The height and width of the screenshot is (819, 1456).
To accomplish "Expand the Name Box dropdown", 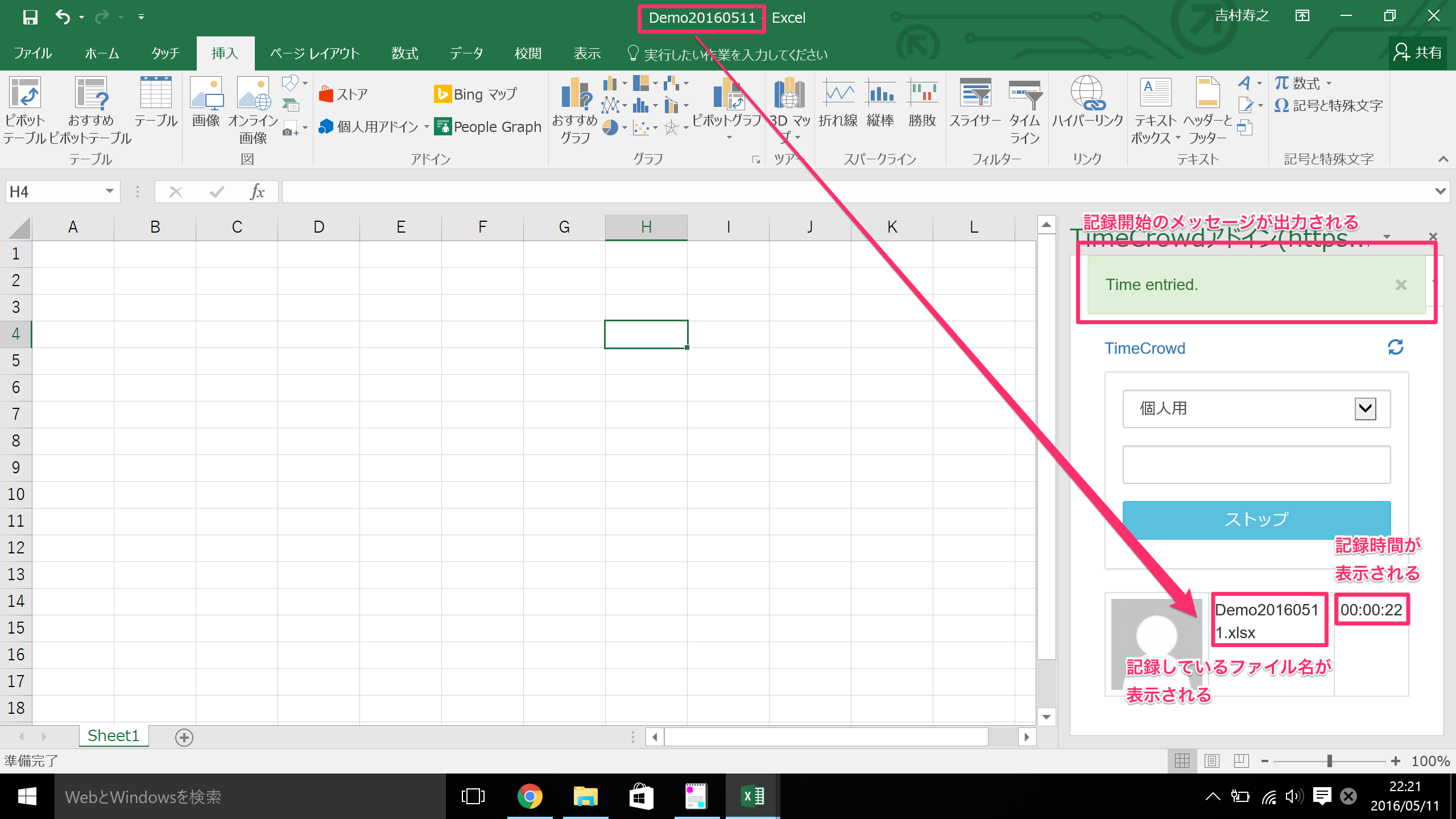I will pos(109,192).
